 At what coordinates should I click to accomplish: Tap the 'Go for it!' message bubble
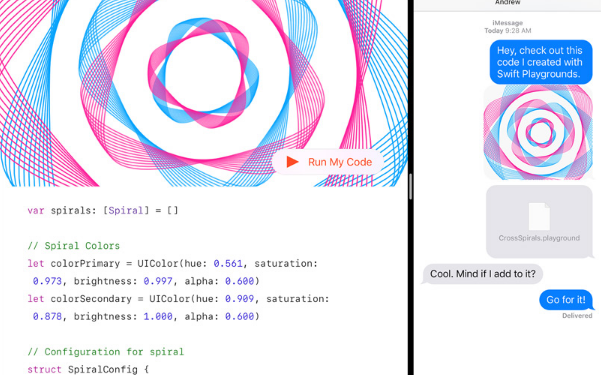[x=566, y=300]
